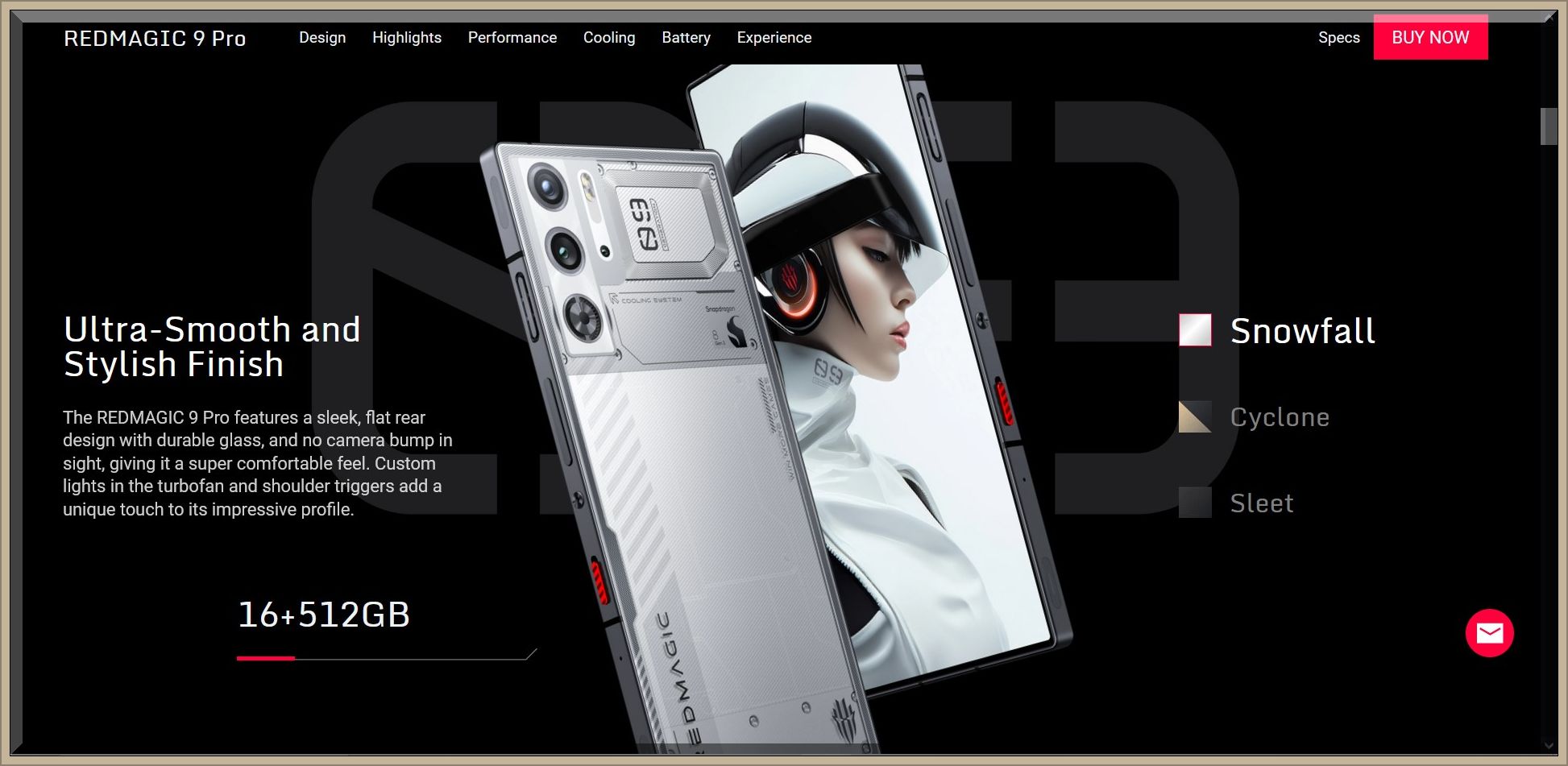This screenshot has width=1568, height=766.
Task: View the Experience section
Action: [x=774, y=38]
